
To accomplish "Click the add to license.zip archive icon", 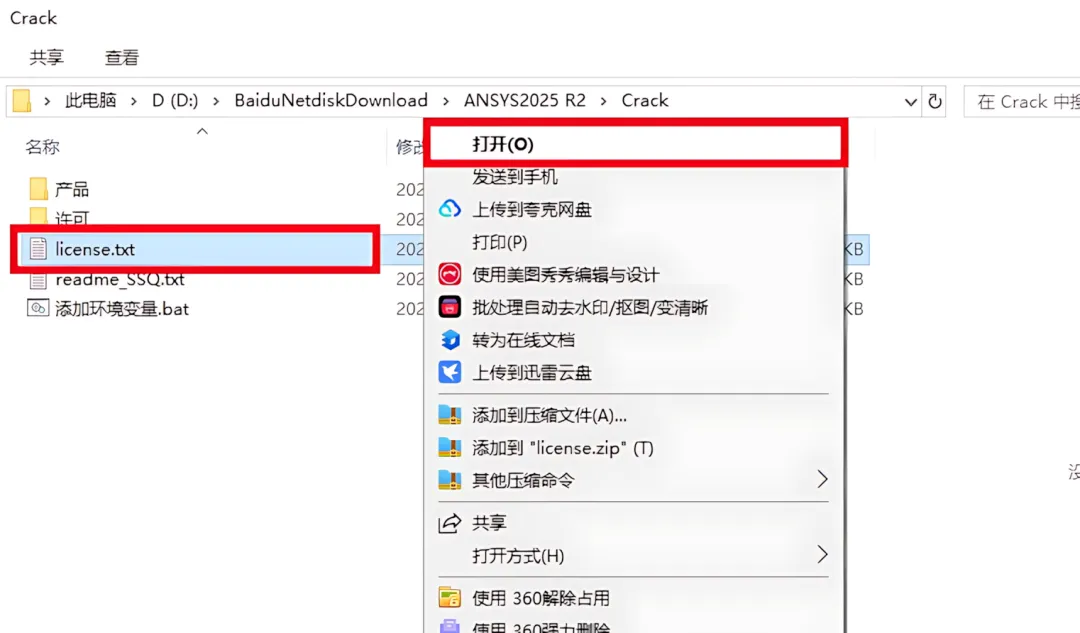I will click(x=450, y=448).
